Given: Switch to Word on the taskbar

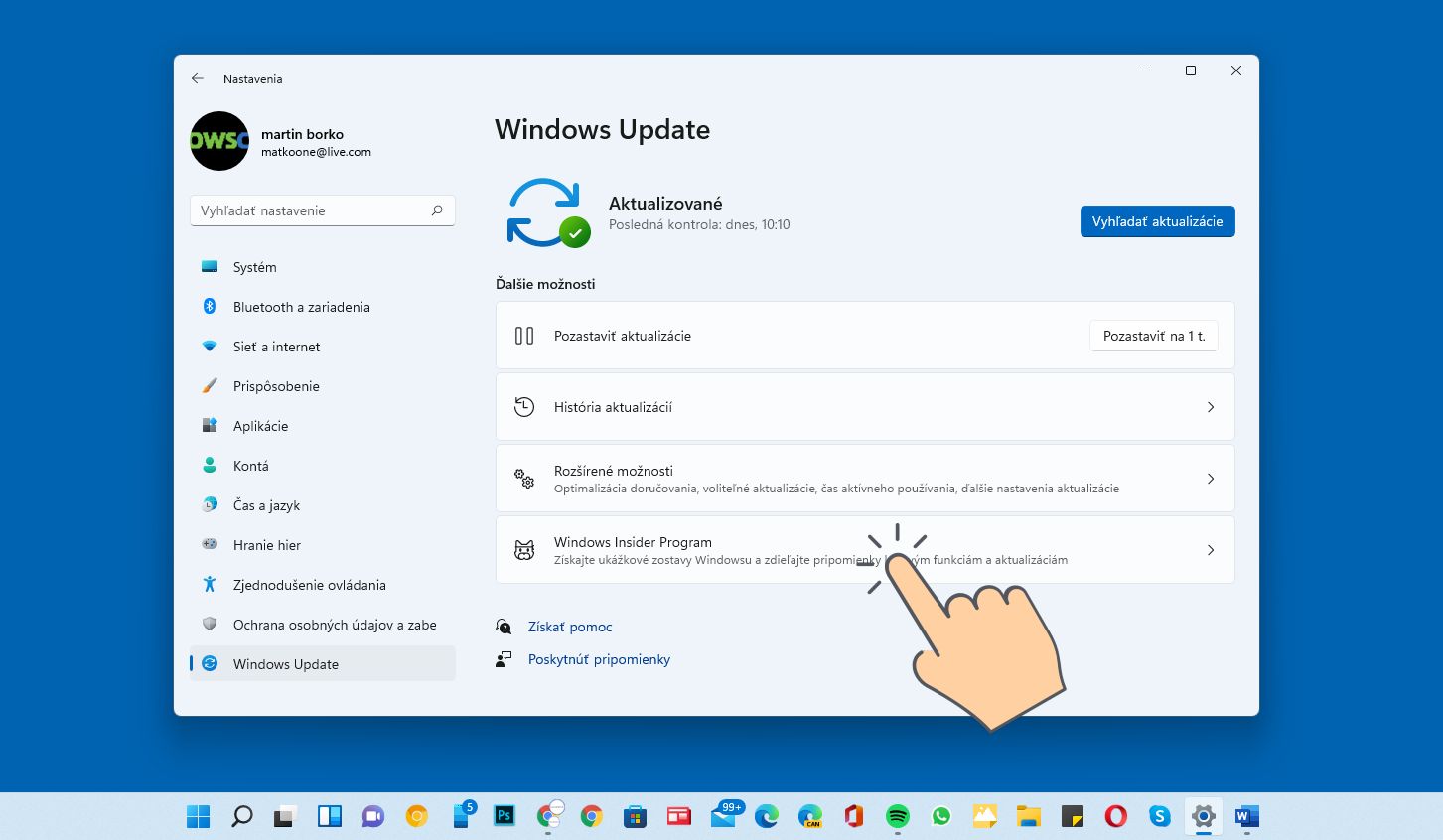Looking at the screenshot, I should (1246, 816).
